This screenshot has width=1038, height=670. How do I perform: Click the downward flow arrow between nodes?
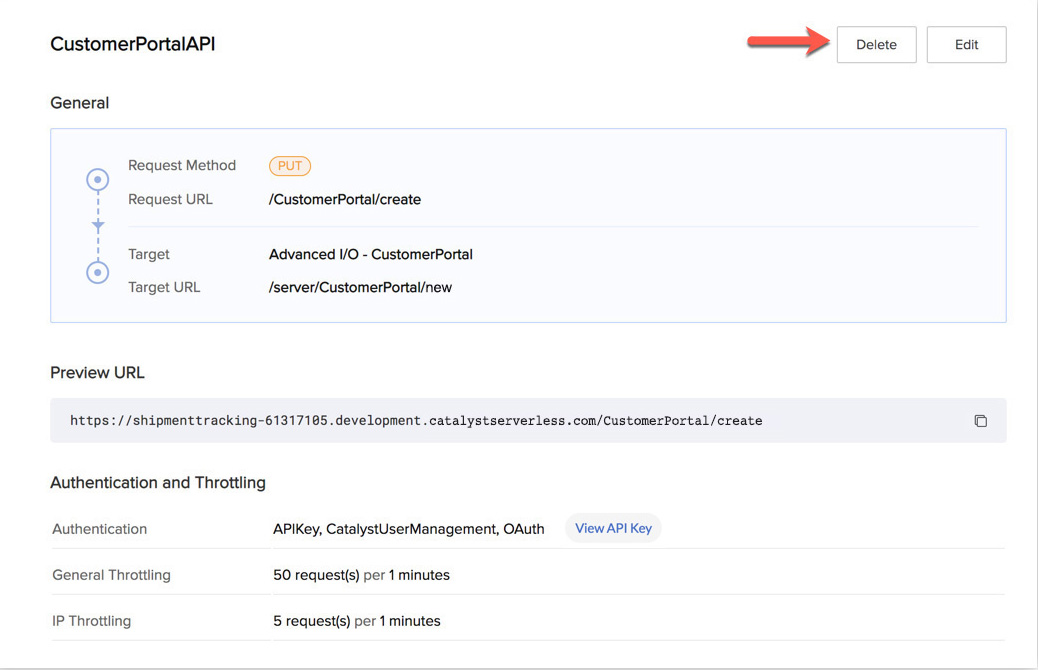tap(98, 226)
